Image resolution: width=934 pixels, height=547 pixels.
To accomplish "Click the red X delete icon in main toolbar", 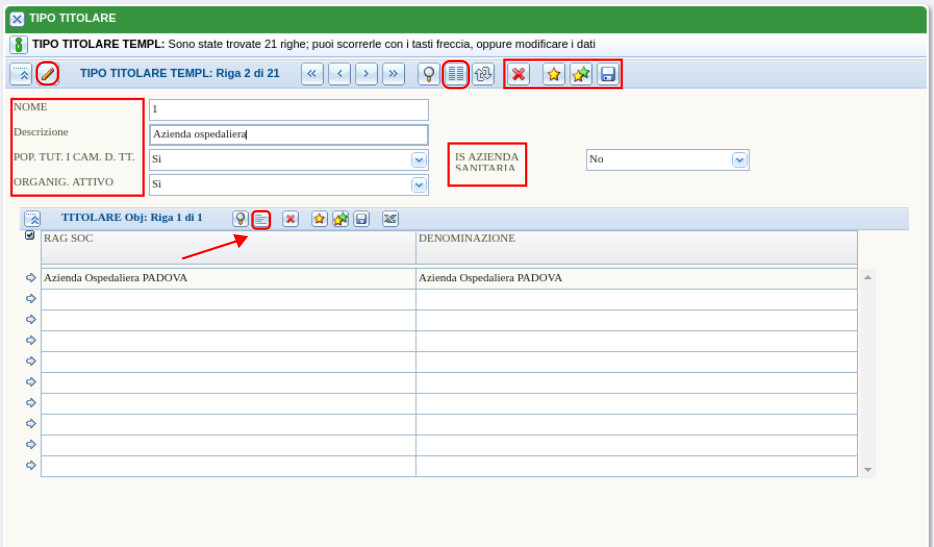I will point(518,74).
